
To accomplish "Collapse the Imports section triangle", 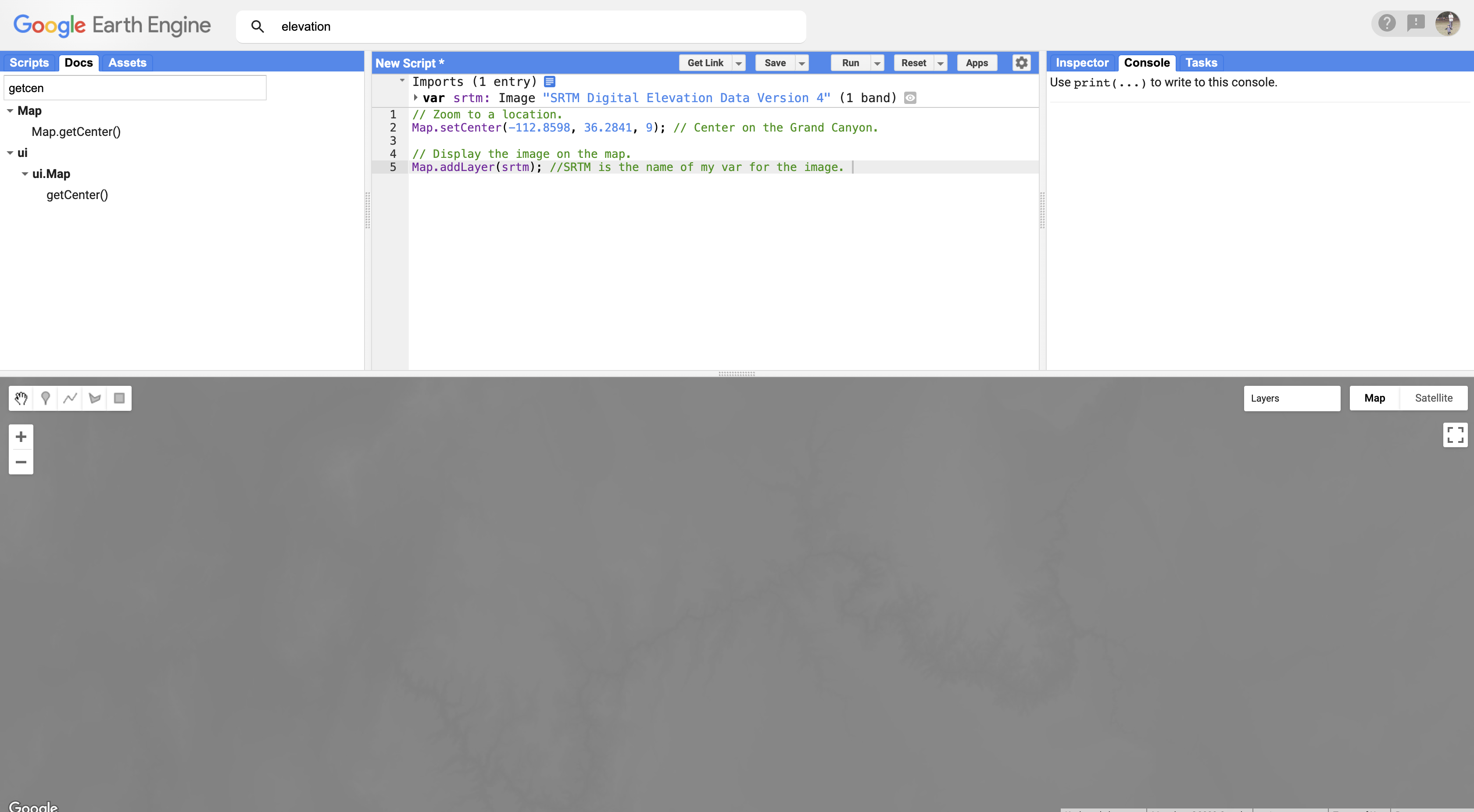I will 402,81.
